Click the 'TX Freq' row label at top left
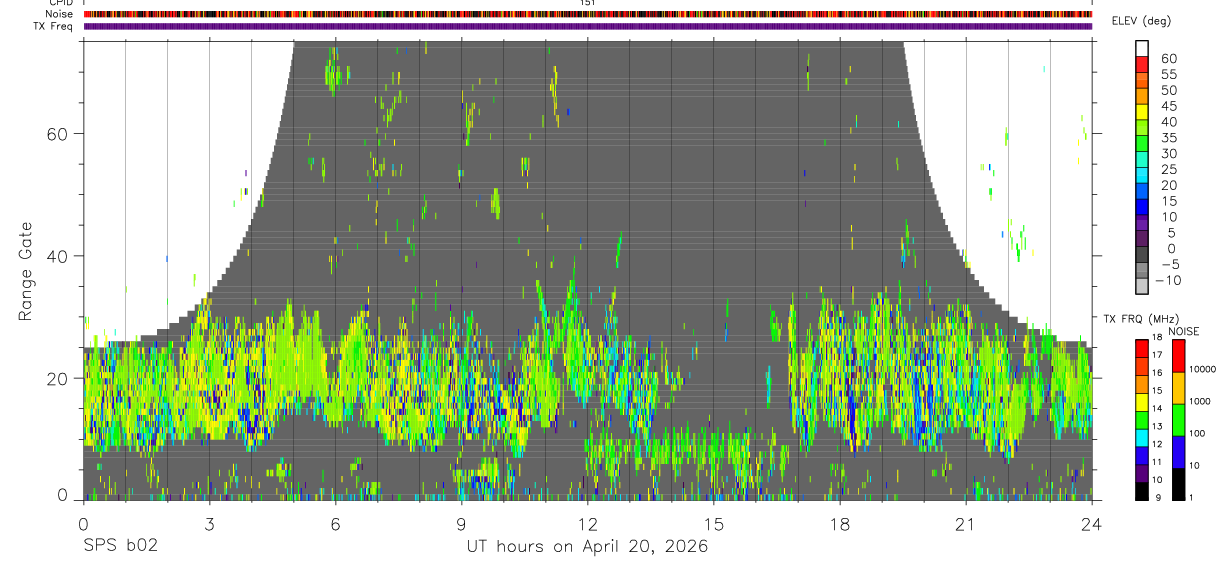Image resolution: width=1228 pixels, height=567 pixels. pos(53,26)
